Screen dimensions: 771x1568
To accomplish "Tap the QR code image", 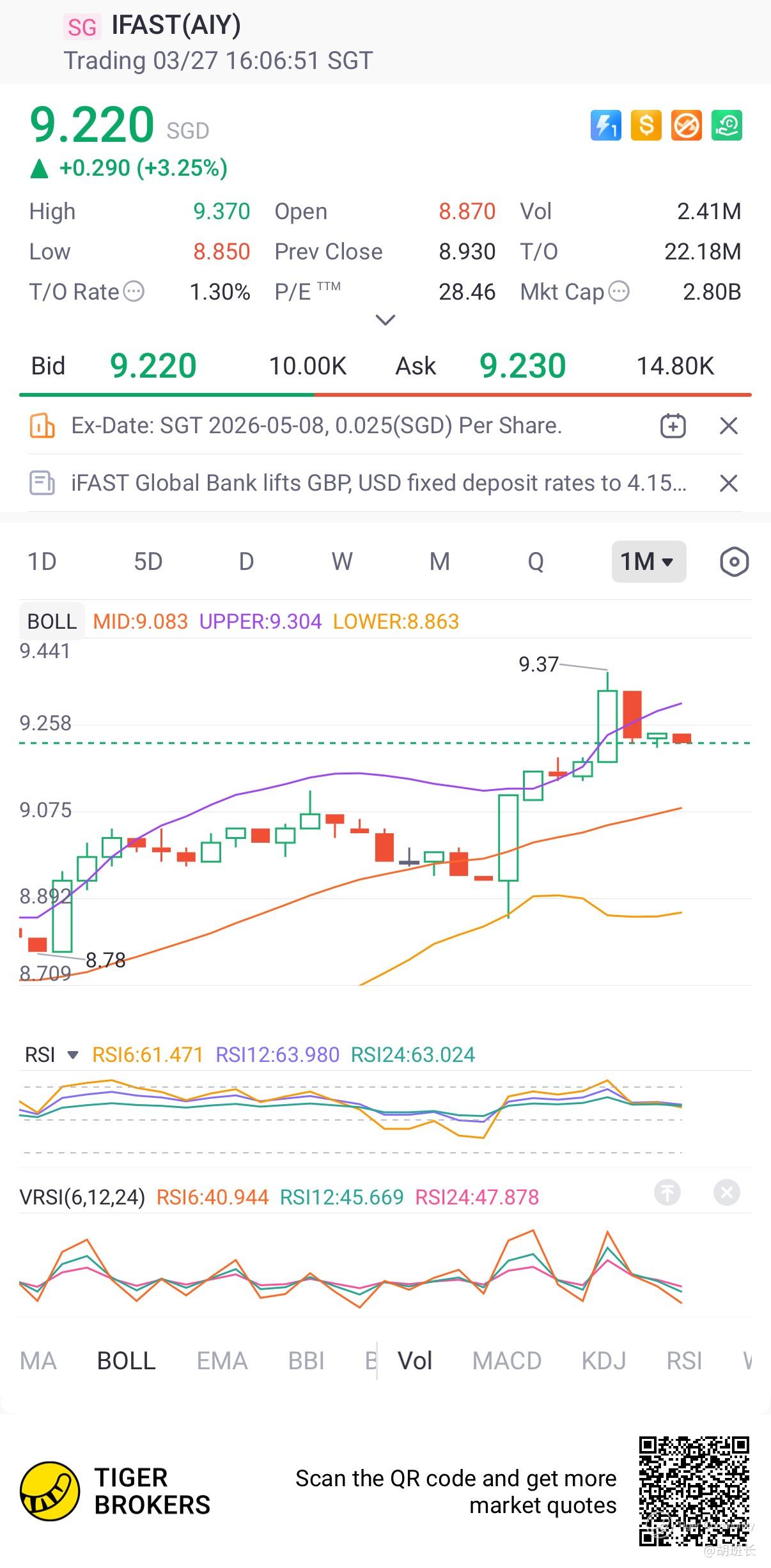I will coord(694,1491).
